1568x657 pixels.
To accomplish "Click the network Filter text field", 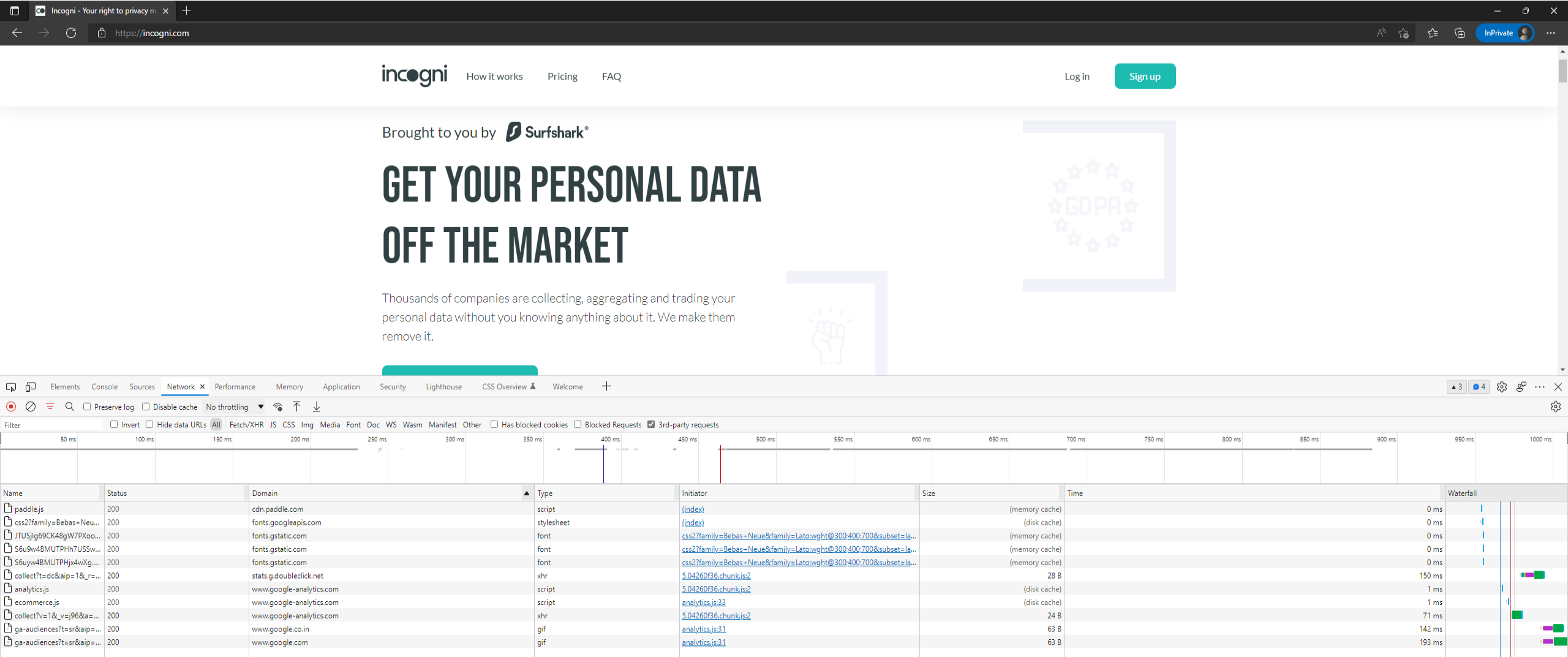I will coord(52,425).
